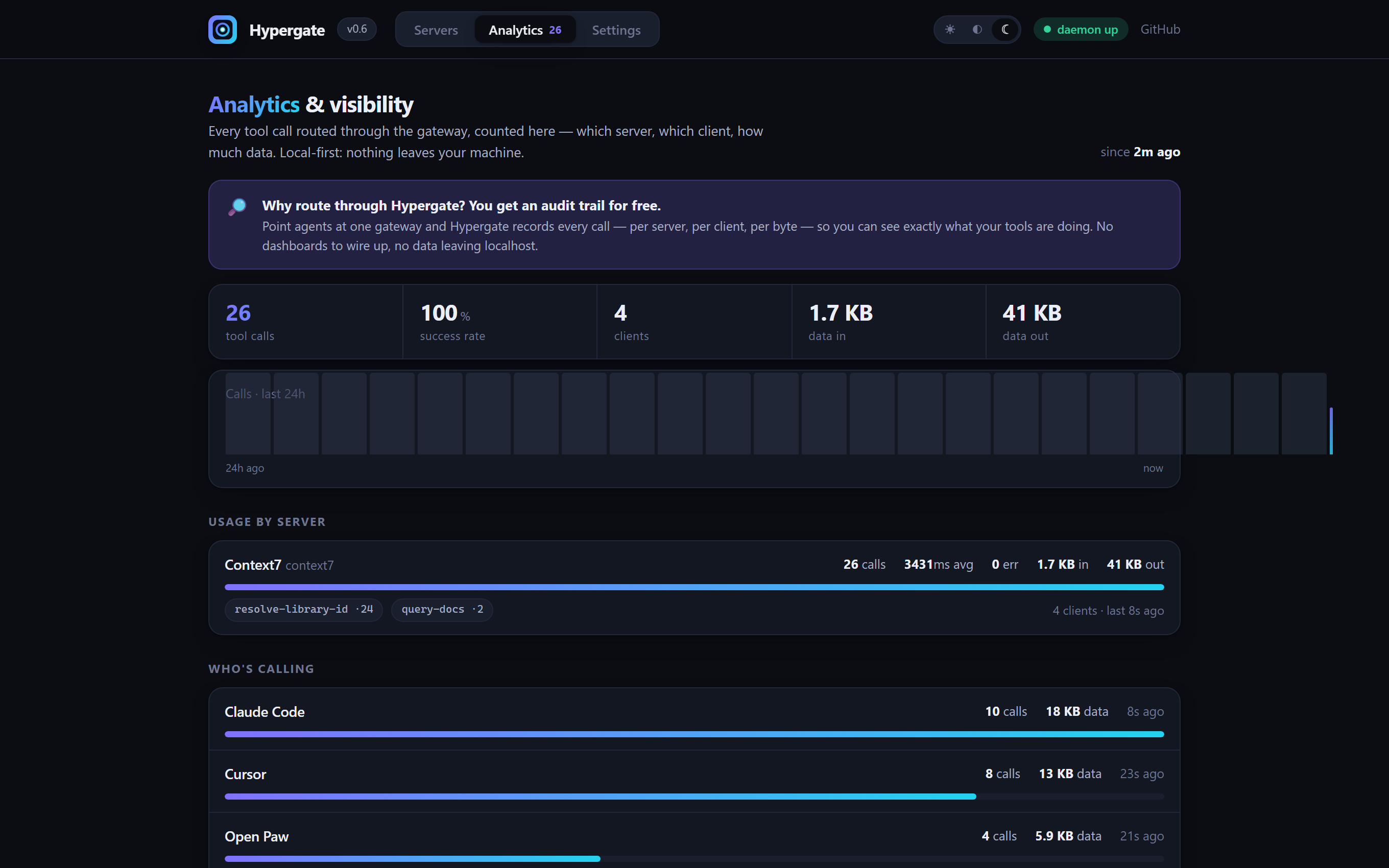1389x868 pixels.
Task: Switch to light theme sun icon
Action: coord(950,29)
